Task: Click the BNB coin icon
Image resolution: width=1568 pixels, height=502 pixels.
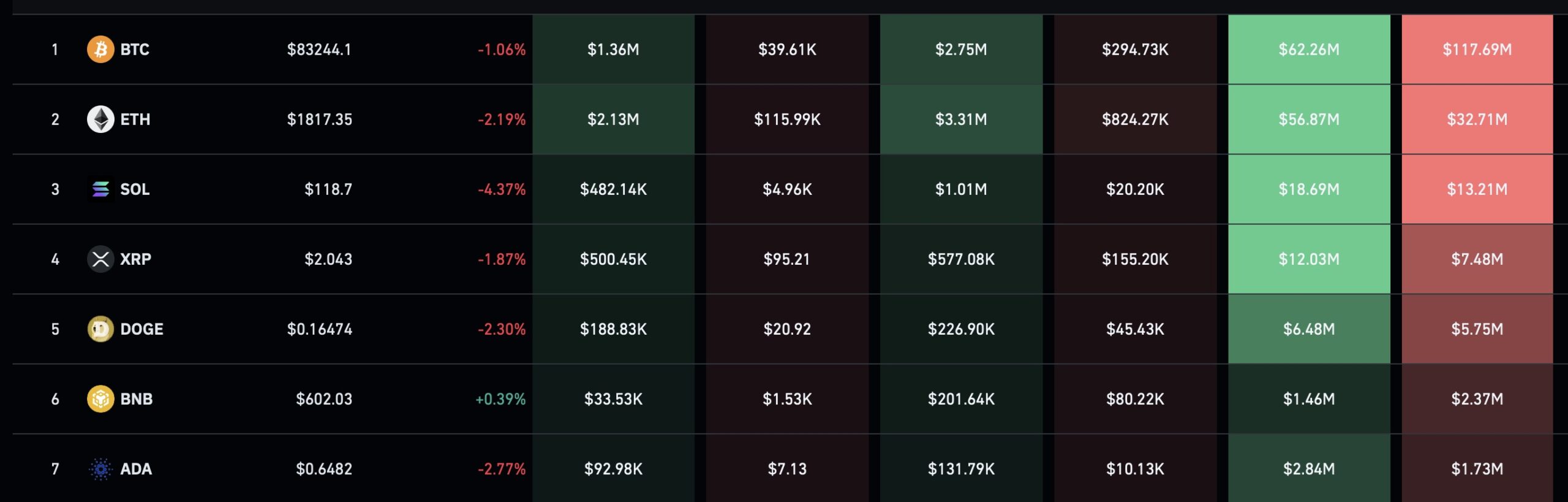Action: (100, 398)
